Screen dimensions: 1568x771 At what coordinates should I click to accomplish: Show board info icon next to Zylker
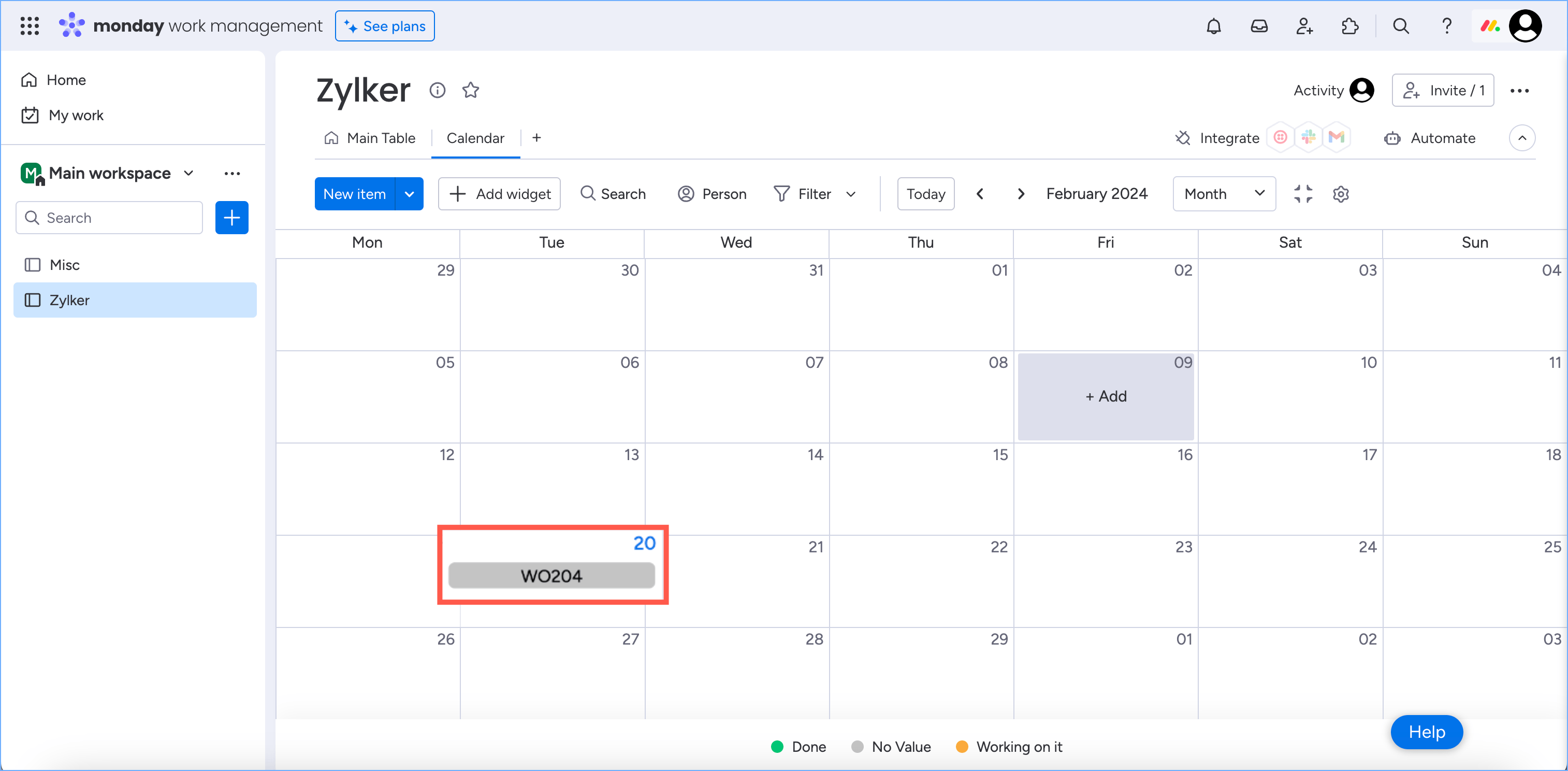point(437,91)
